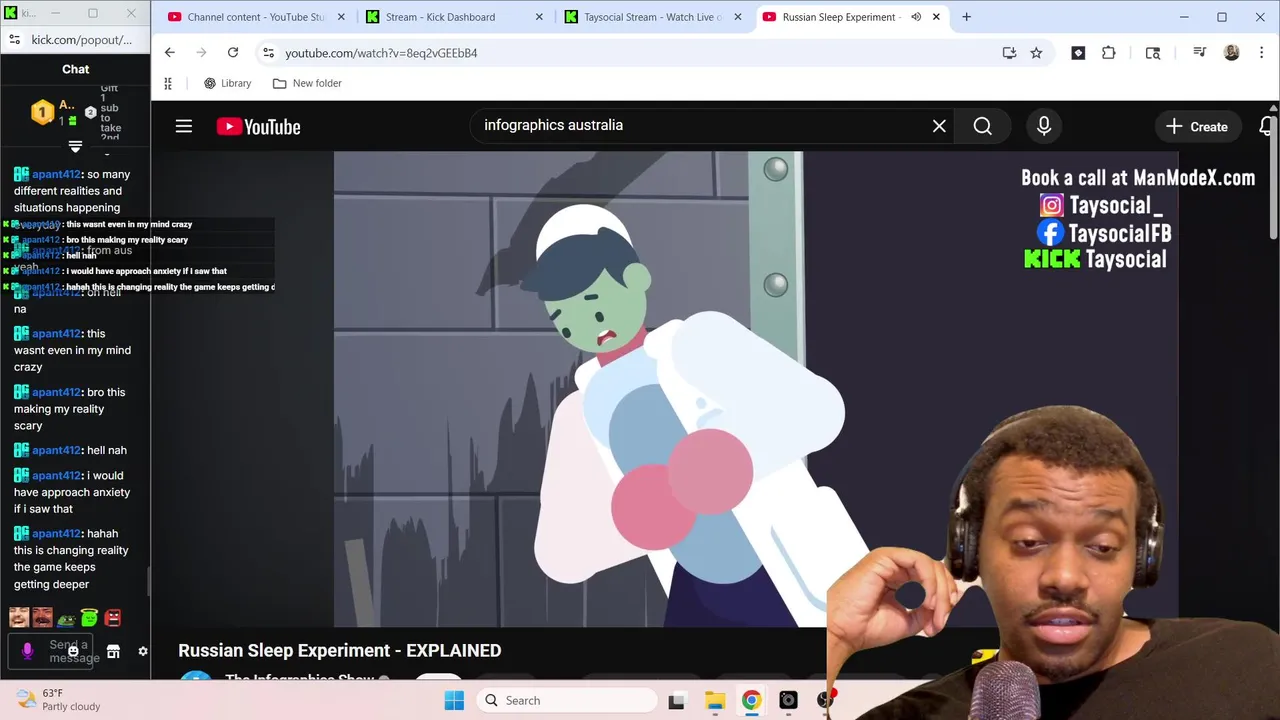
Task: Open the media controls music icon
Action: coord(1199,53)
